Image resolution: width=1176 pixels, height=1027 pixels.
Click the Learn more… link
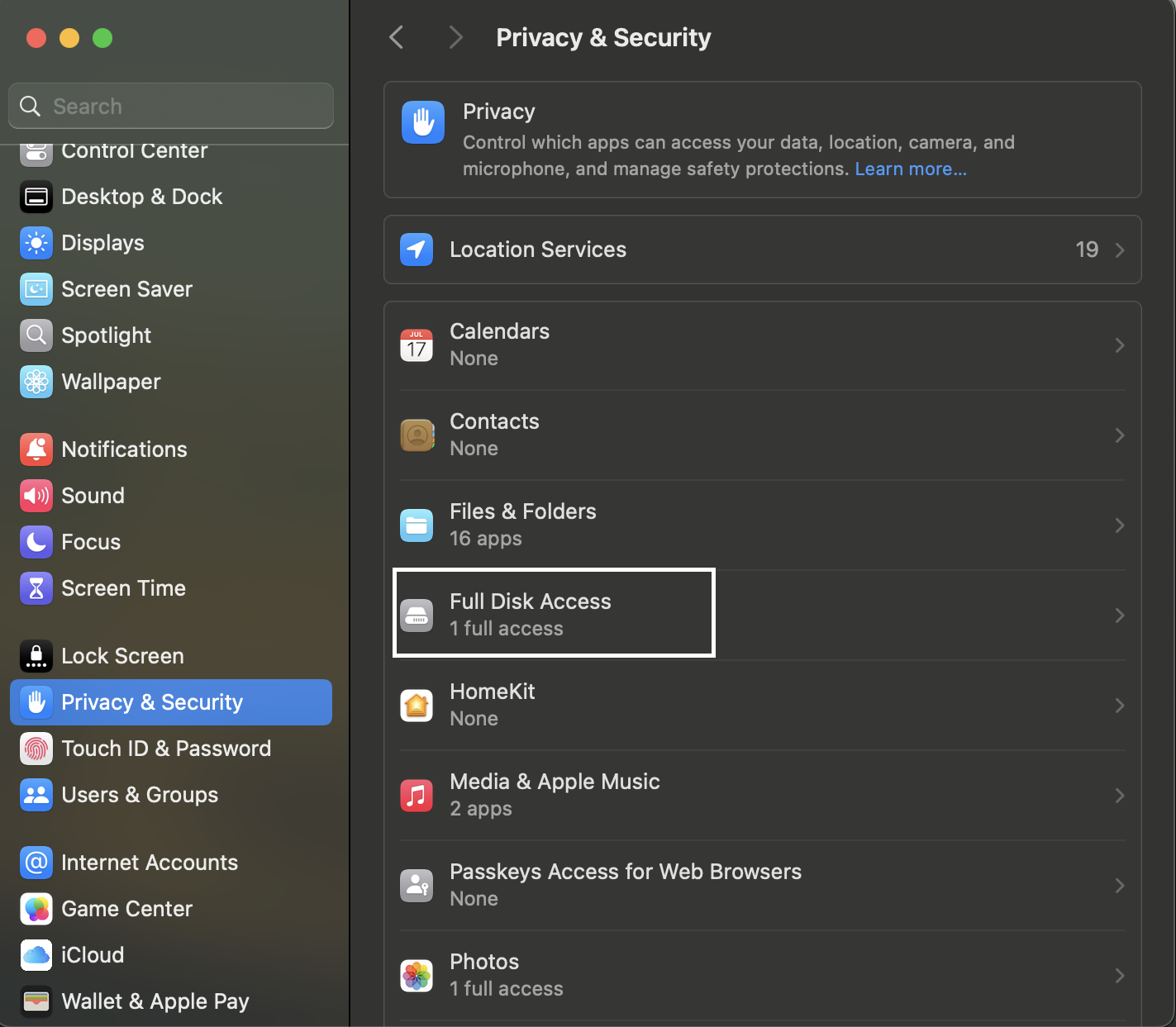[x=911, y=169]
